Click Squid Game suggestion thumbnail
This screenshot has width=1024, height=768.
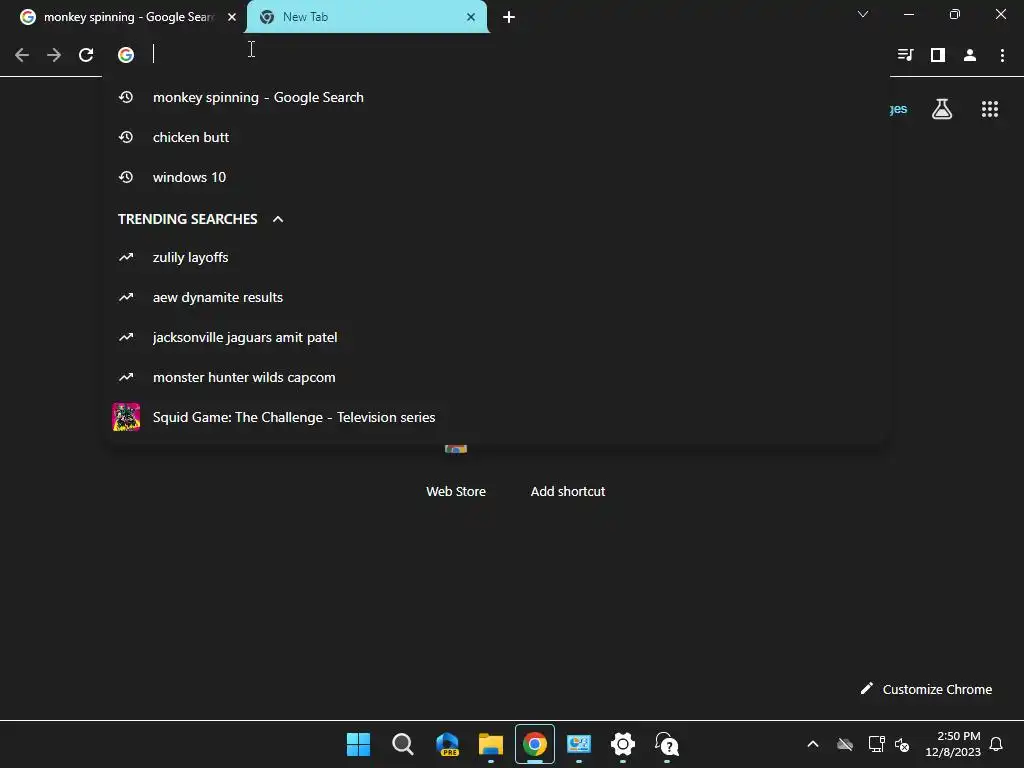point(126,417)
